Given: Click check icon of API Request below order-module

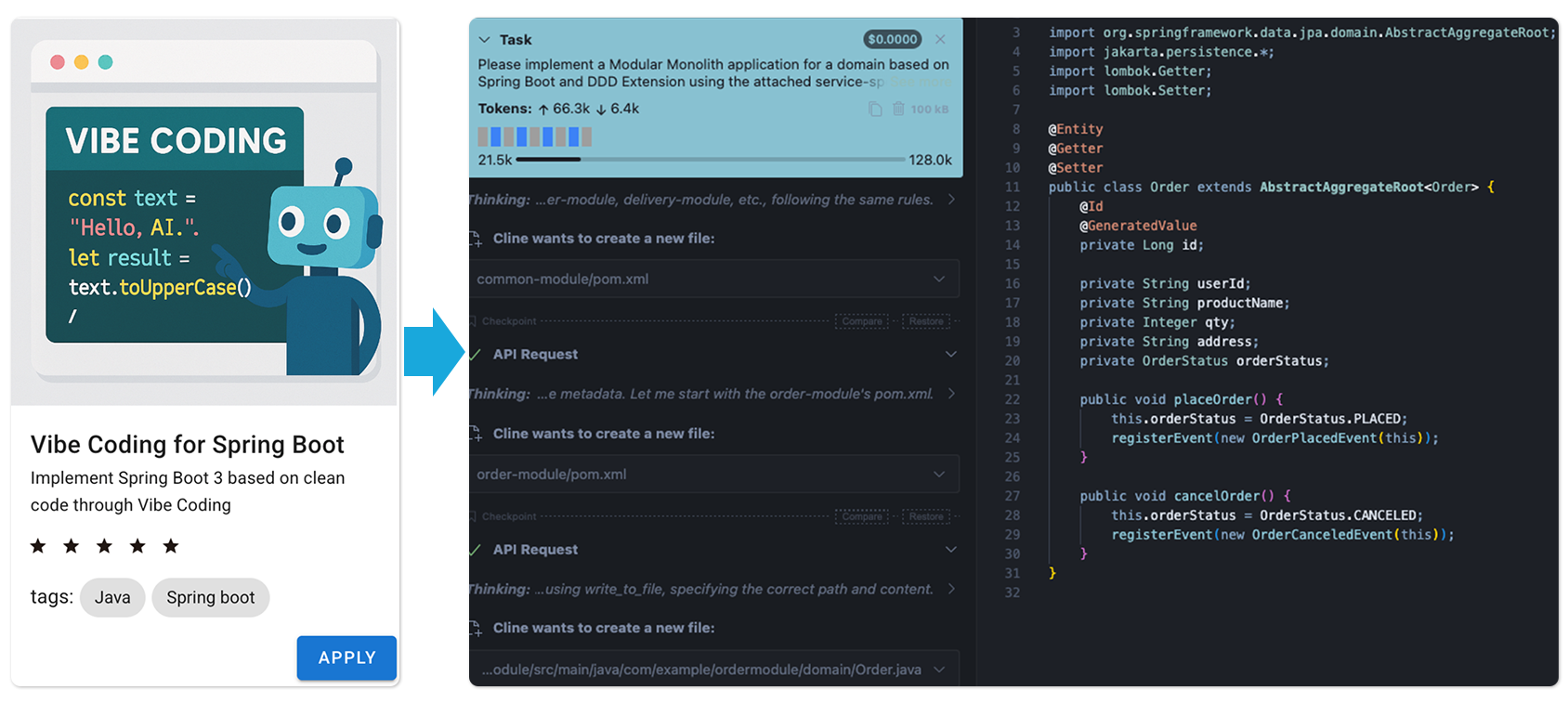Looking at the screenshot, I should pyautogui.click(x=475, y=550).
